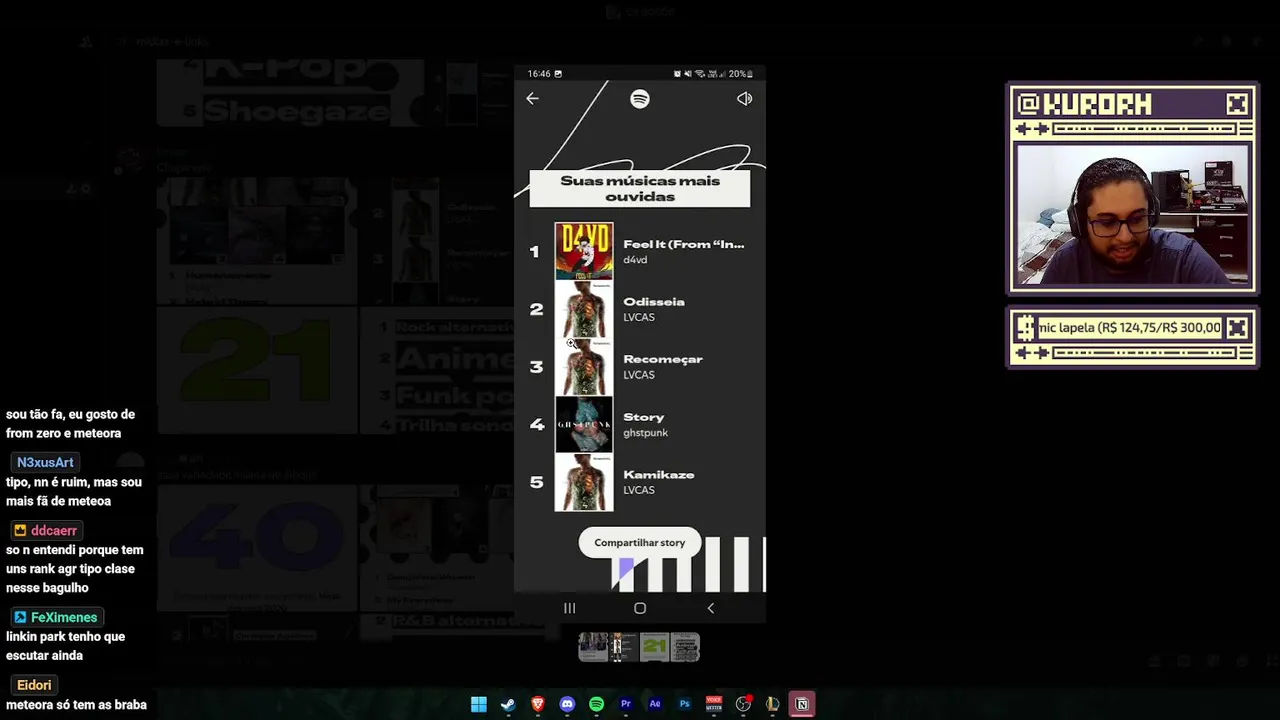Select the ghstpunk Story album cover
The image size is (1280, 720).
pos(584,425)
